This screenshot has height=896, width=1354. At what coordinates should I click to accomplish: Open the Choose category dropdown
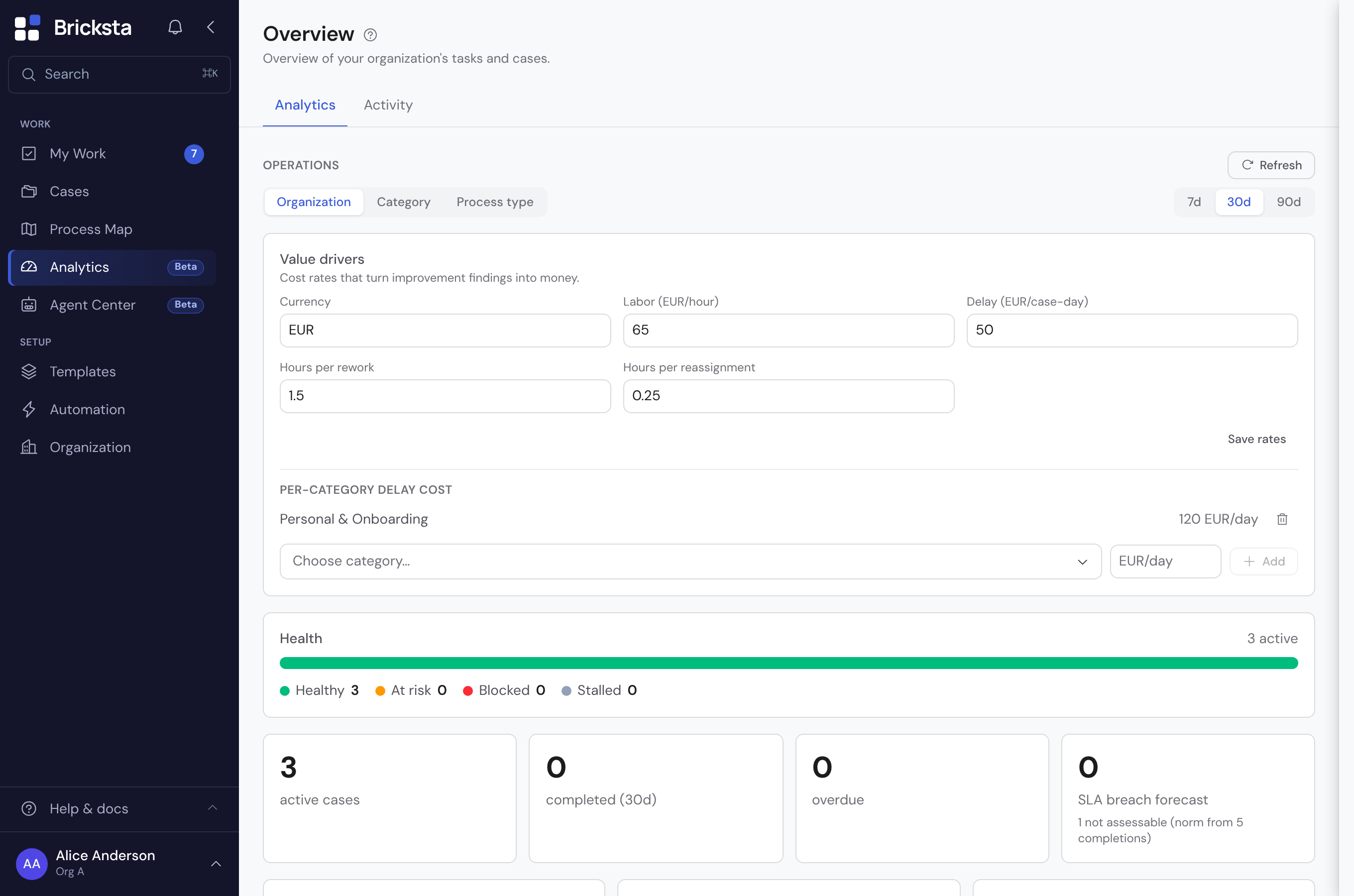(690, 561)
